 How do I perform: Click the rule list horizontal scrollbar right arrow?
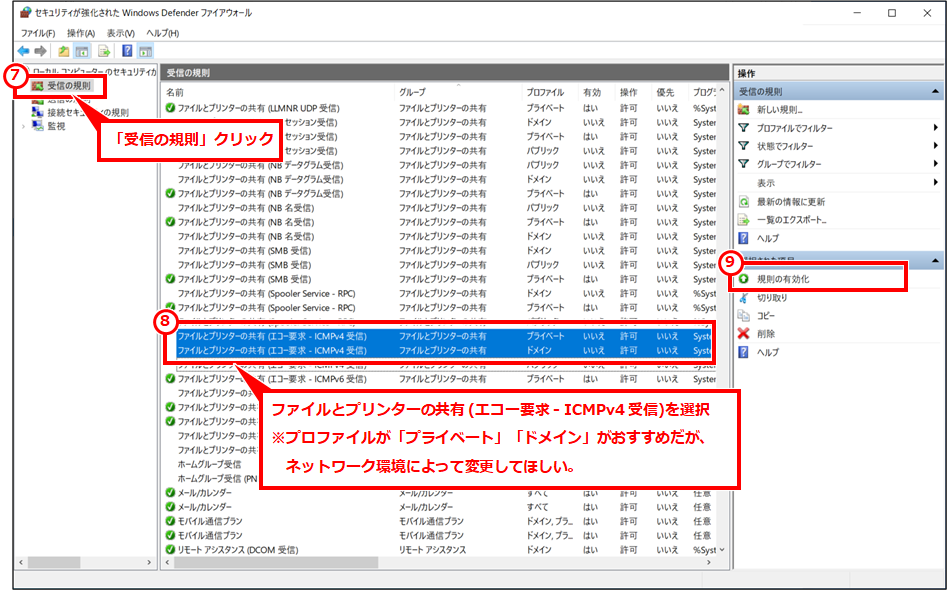(710, 562)
